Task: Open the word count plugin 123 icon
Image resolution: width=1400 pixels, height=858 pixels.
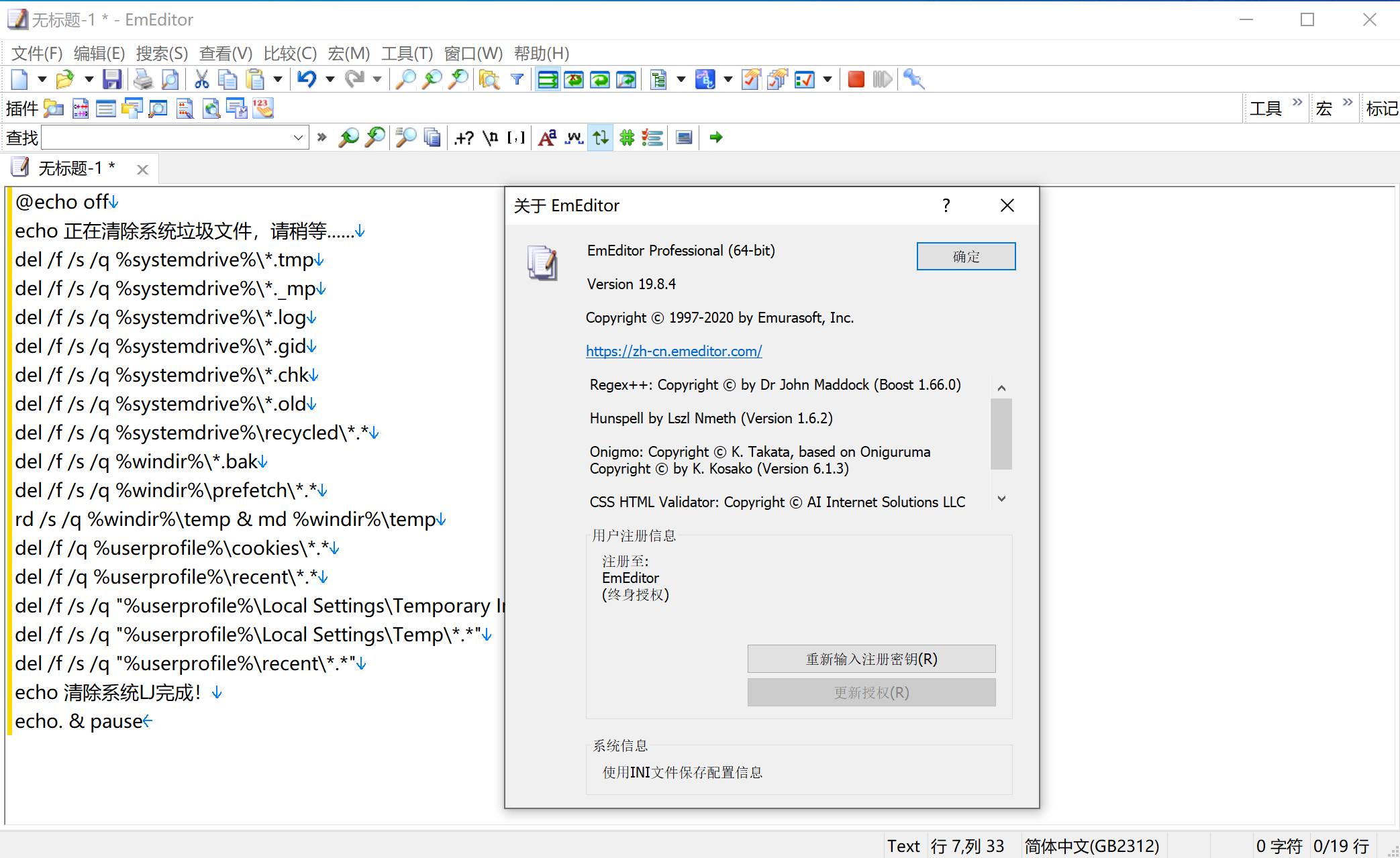Action: tap(263, 108)
